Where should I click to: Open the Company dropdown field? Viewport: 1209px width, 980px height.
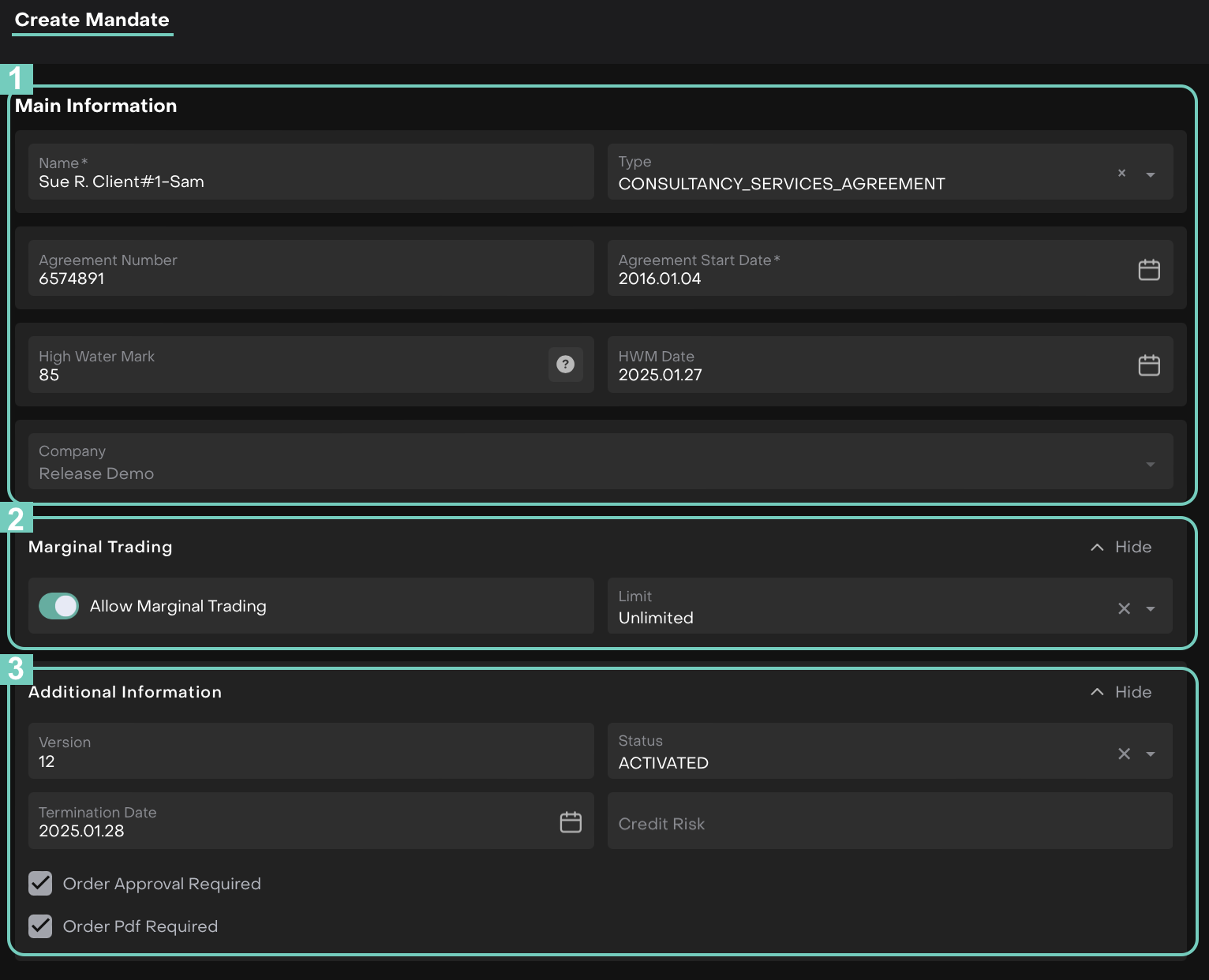point(600,462)
